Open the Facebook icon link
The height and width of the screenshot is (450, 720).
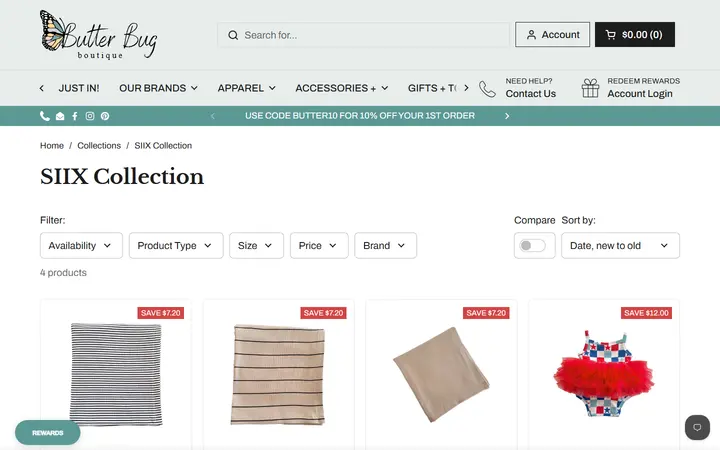point(74,116)
